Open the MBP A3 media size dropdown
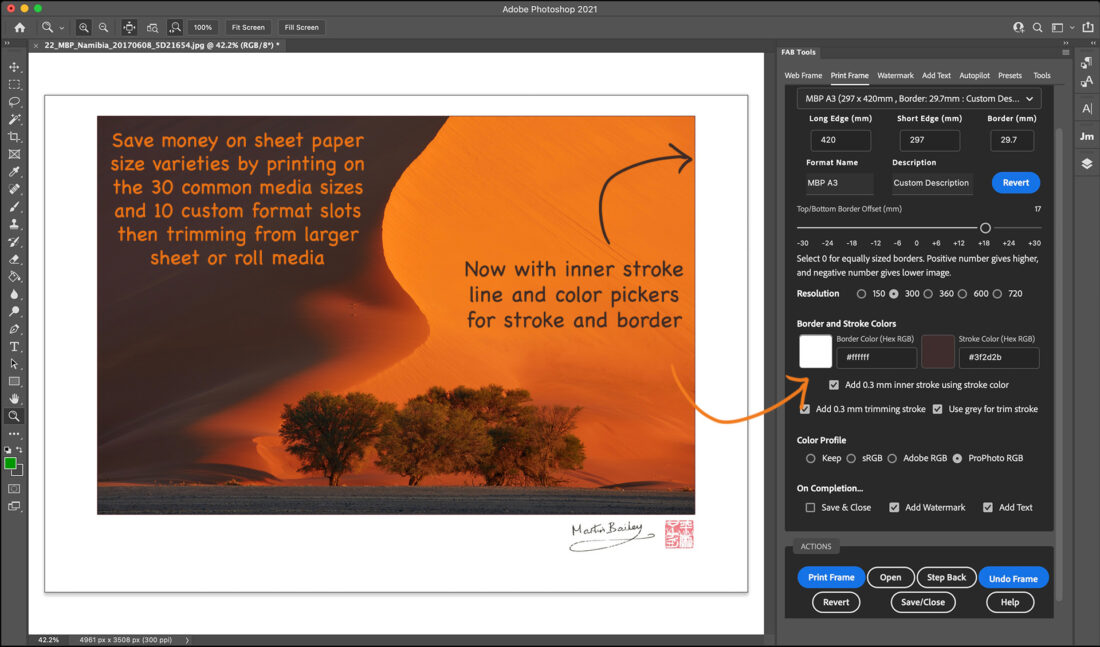1100x647 pixels. point(919,98)
